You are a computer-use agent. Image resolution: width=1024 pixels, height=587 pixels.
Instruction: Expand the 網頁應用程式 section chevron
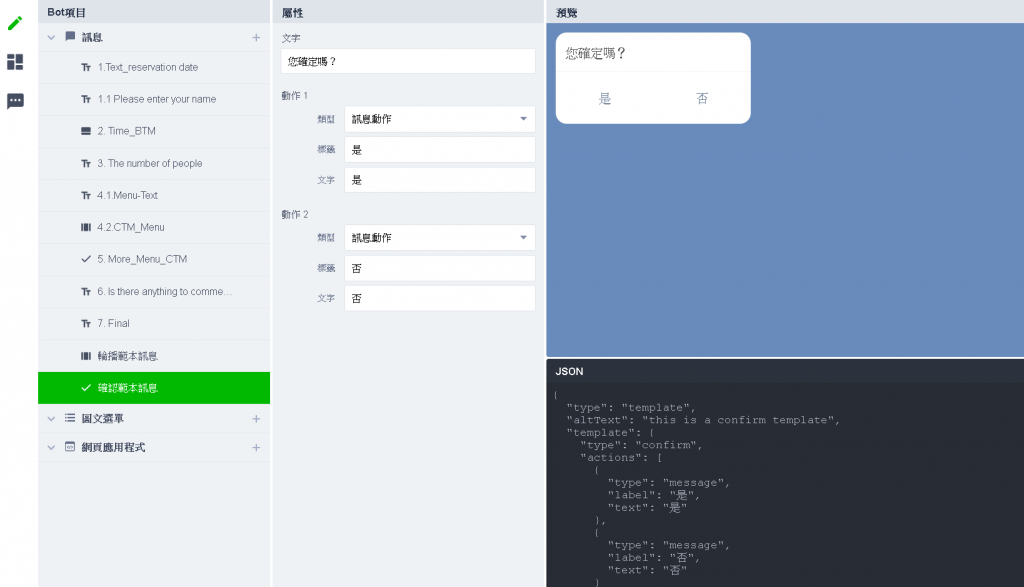[51, 448]
